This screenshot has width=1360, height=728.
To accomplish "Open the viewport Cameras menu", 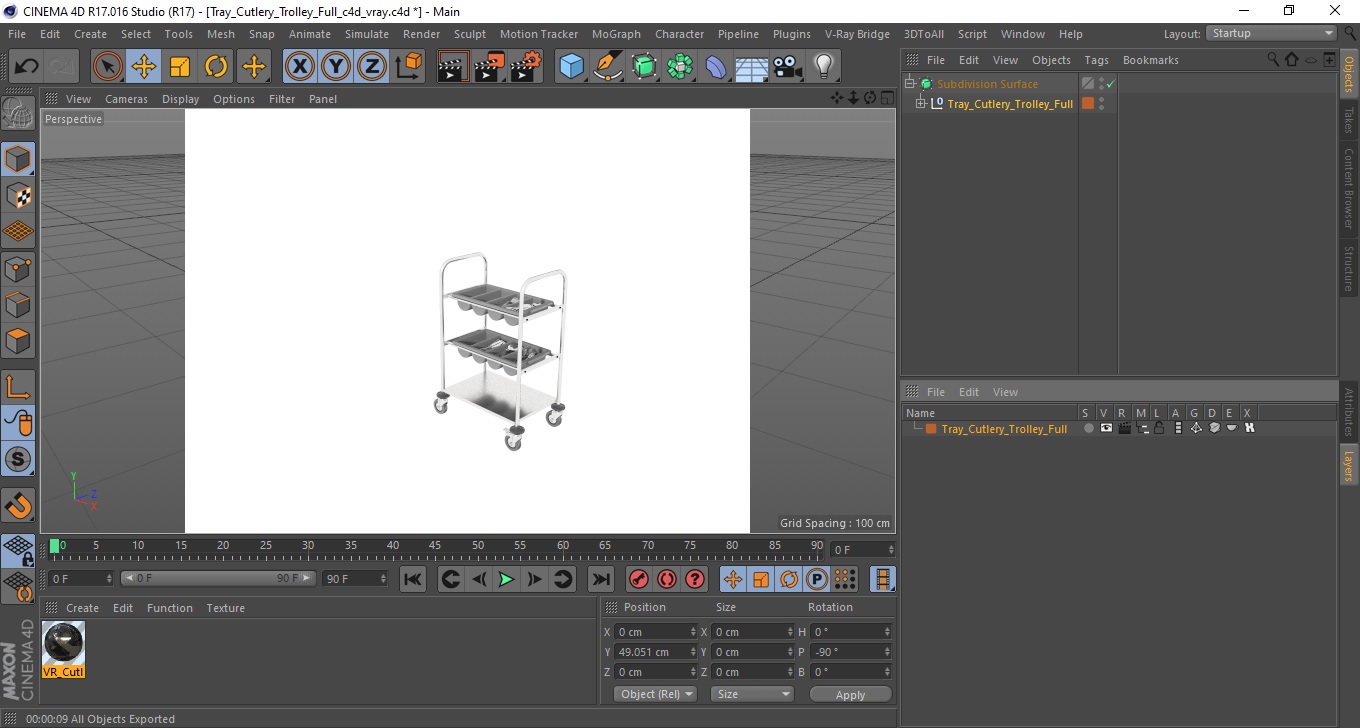I will point(126,99).
